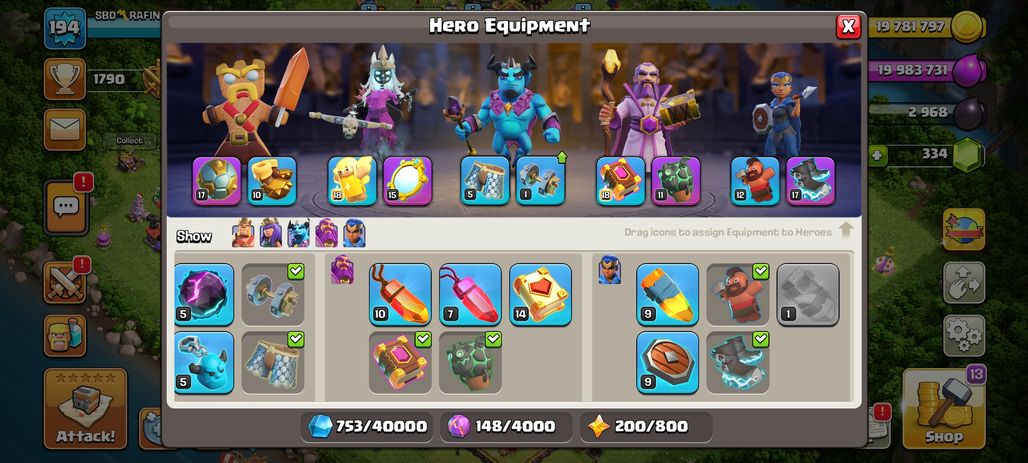Choose the level 5 Dark Orb equipment
1028x463 pixels.
204,294
